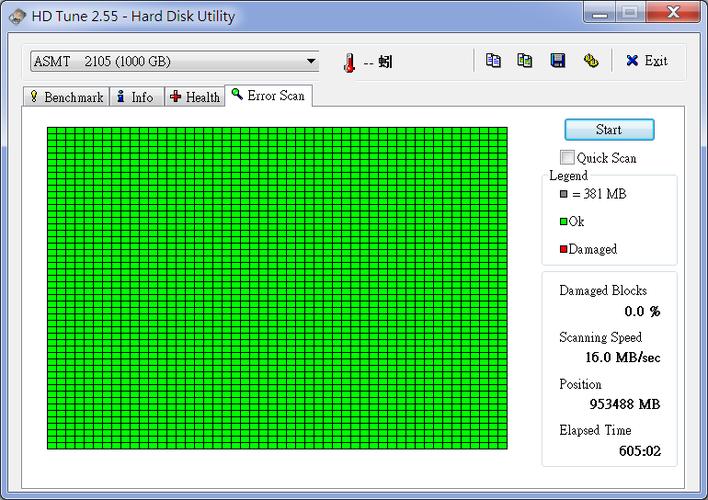Select the Error Scan tab
This screenshot has width=708, height=500.
pos(268,95)
